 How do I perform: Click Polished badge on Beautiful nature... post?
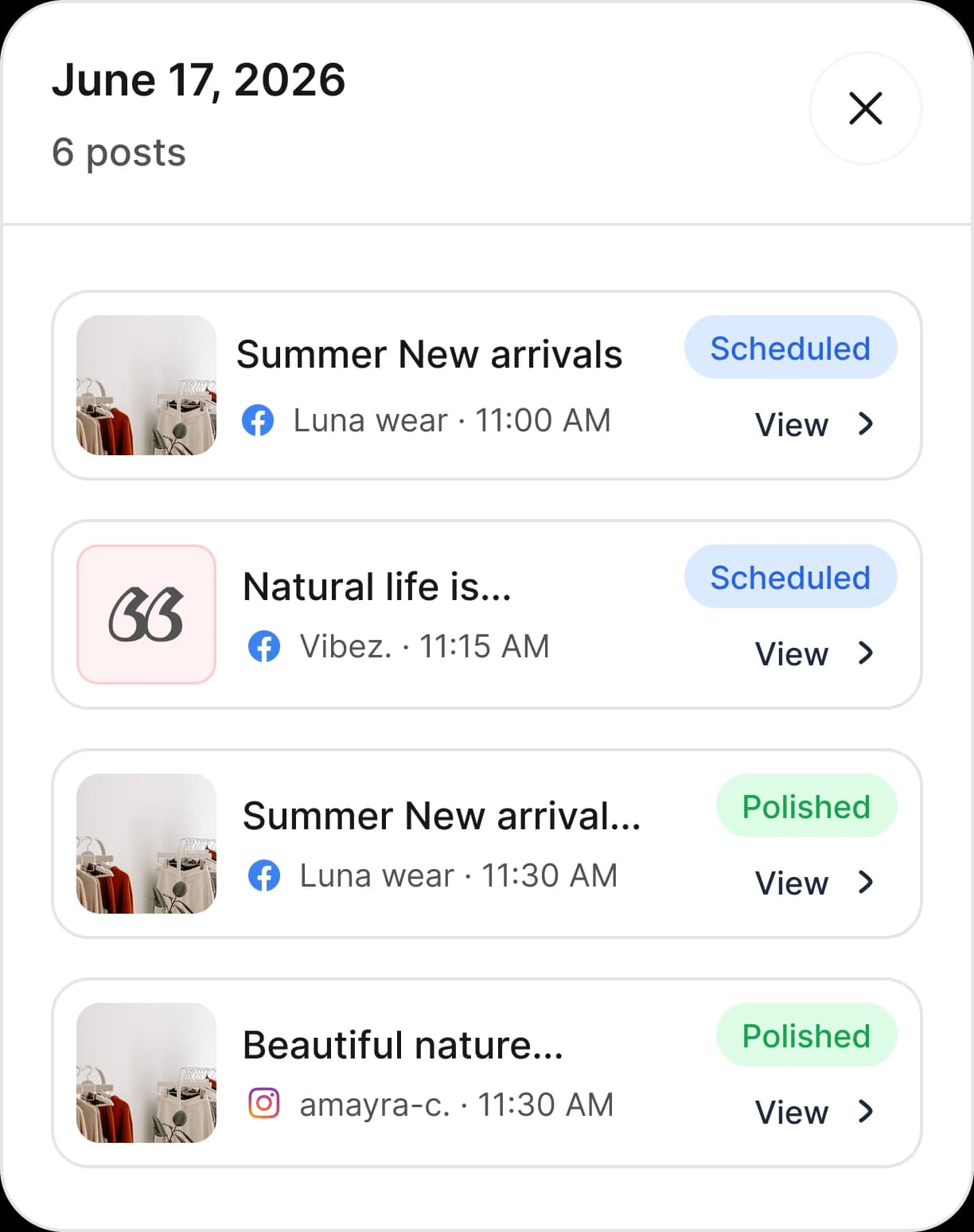pos(806,1035)
